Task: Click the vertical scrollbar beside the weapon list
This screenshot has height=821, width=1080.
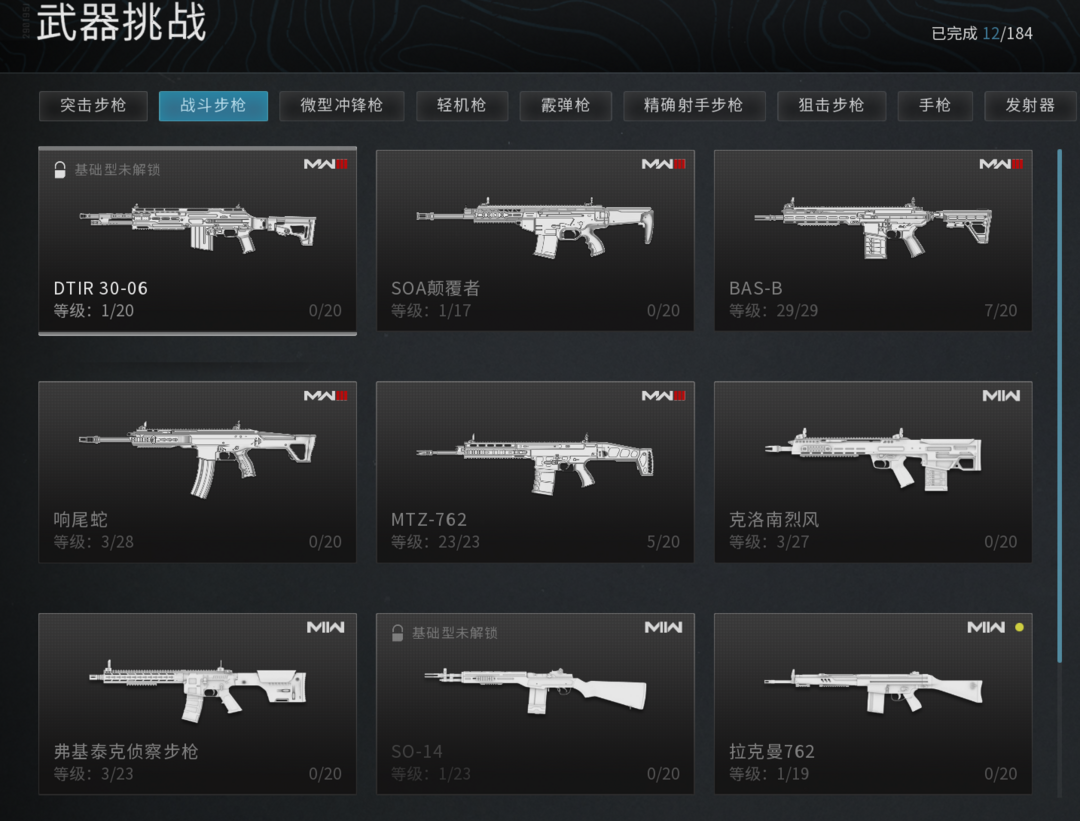Action: point(1060,406)
